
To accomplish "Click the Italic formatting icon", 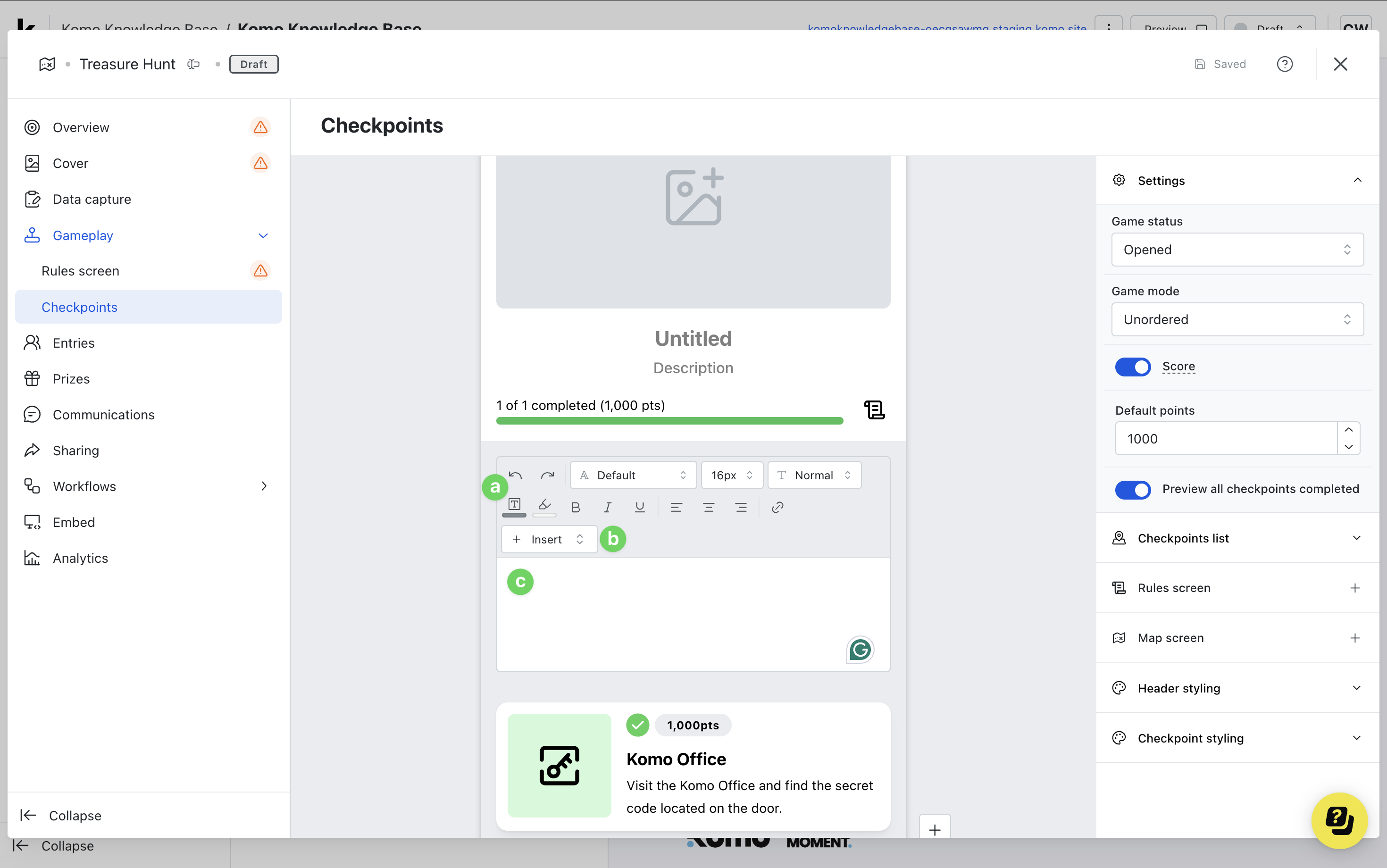I will (607, 508).
